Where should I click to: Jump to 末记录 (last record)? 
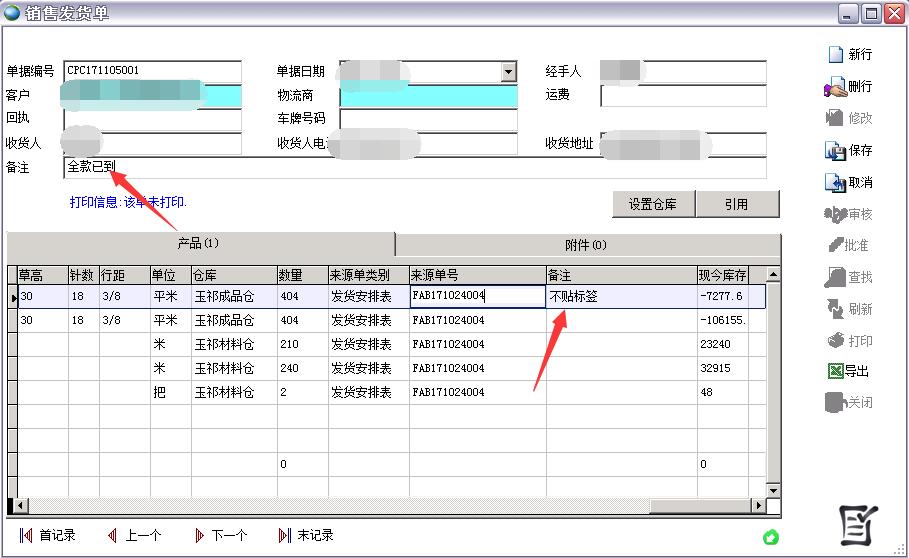306,536
